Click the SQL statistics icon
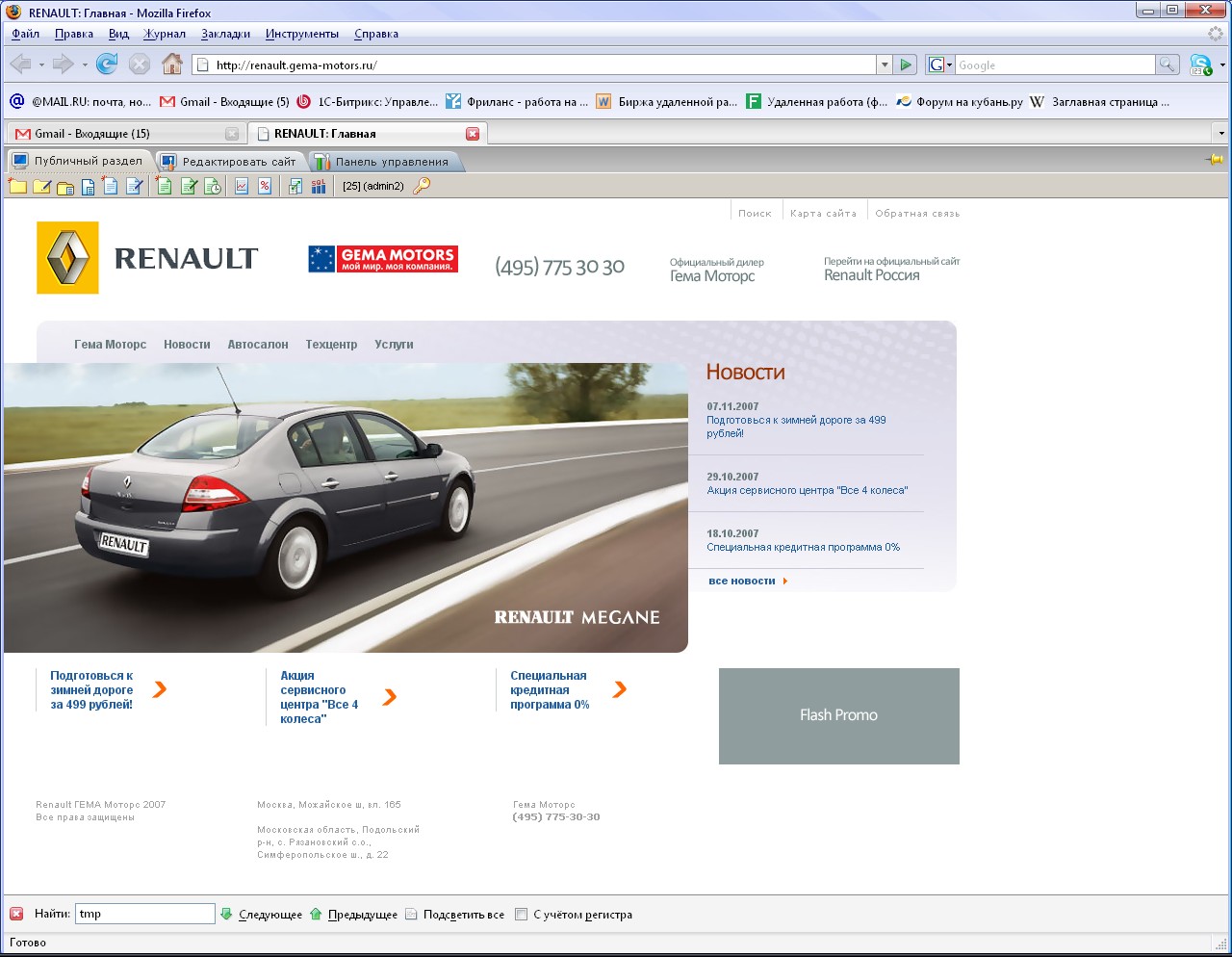The width and height of the screenshot is (1232, 957). pyautogui.click(x=319, y=186)
